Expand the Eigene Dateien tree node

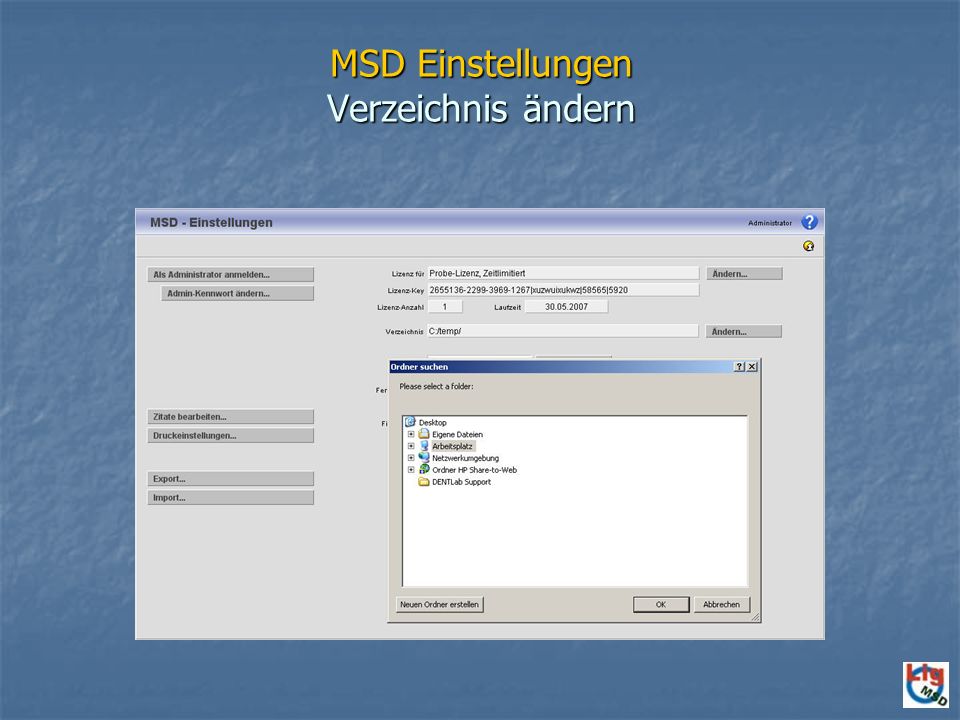coord(411,434)
